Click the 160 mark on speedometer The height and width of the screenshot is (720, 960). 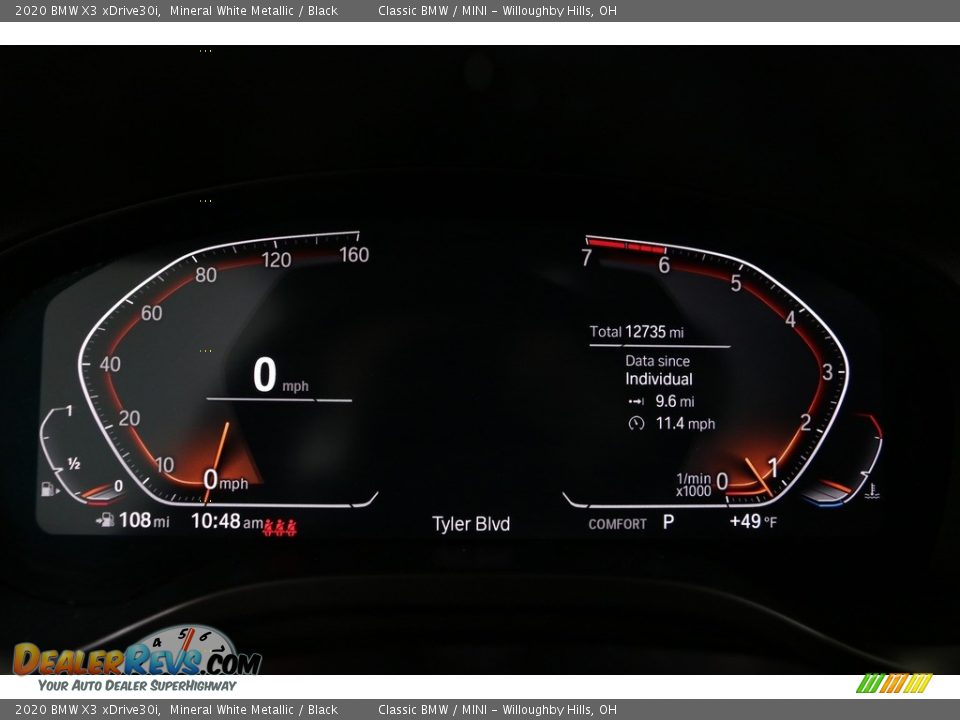[354, 254]
